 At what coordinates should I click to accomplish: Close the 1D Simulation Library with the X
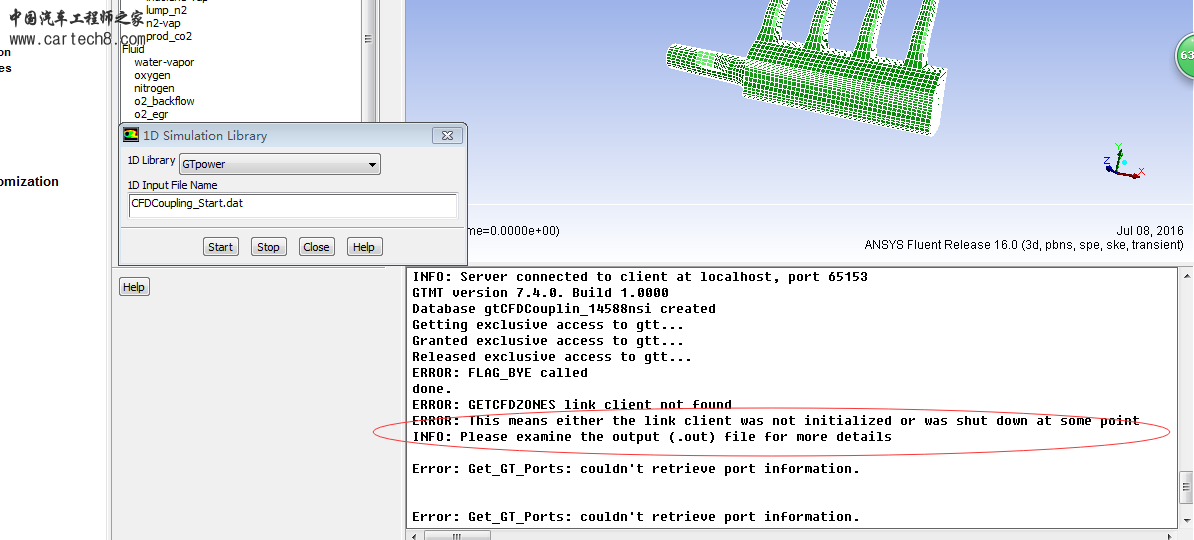447,136
